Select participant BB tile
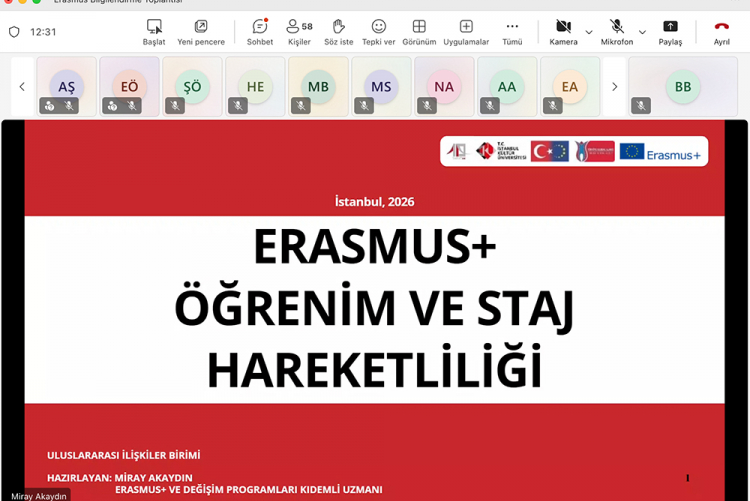 [x=683, y=87]
